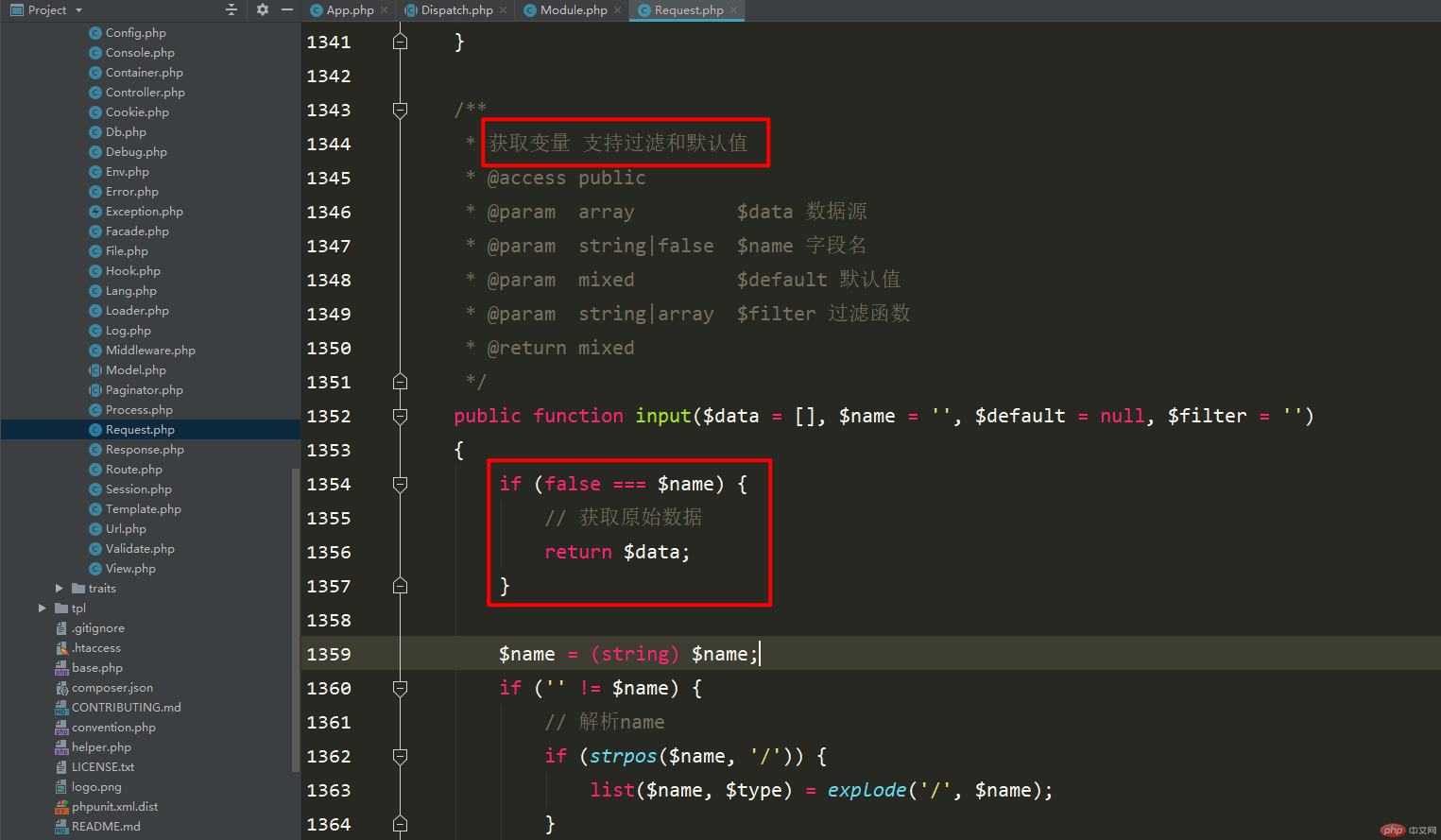Close the Module.php tab

(x=618, y=10)
